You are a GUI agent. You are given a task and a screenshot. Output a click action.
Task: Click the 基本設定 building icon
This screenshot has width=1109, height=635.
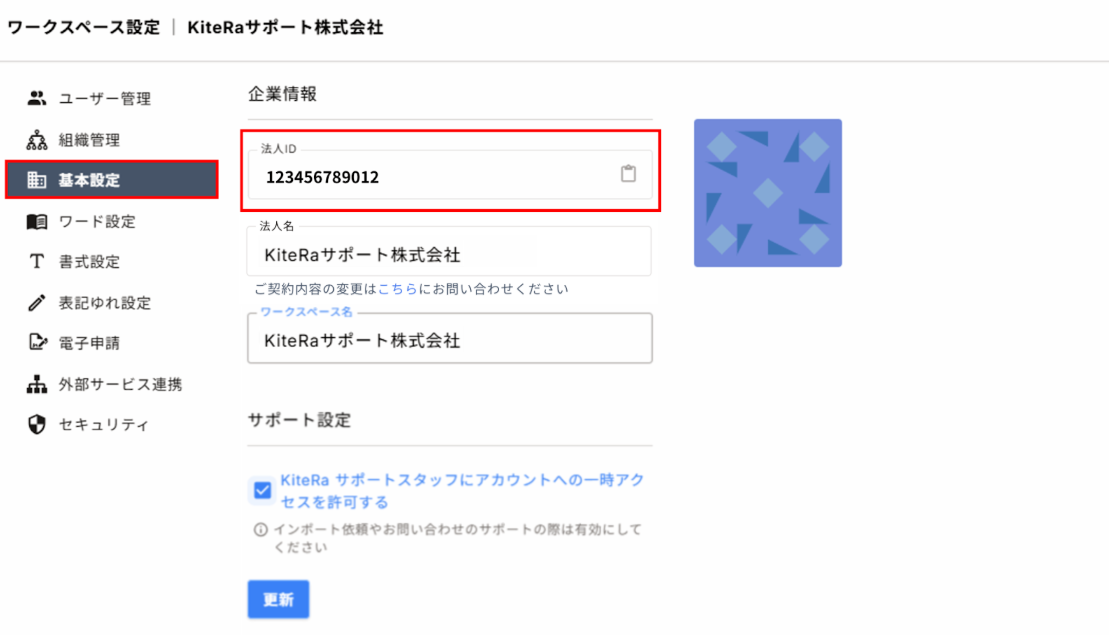[x=37, y=180]
